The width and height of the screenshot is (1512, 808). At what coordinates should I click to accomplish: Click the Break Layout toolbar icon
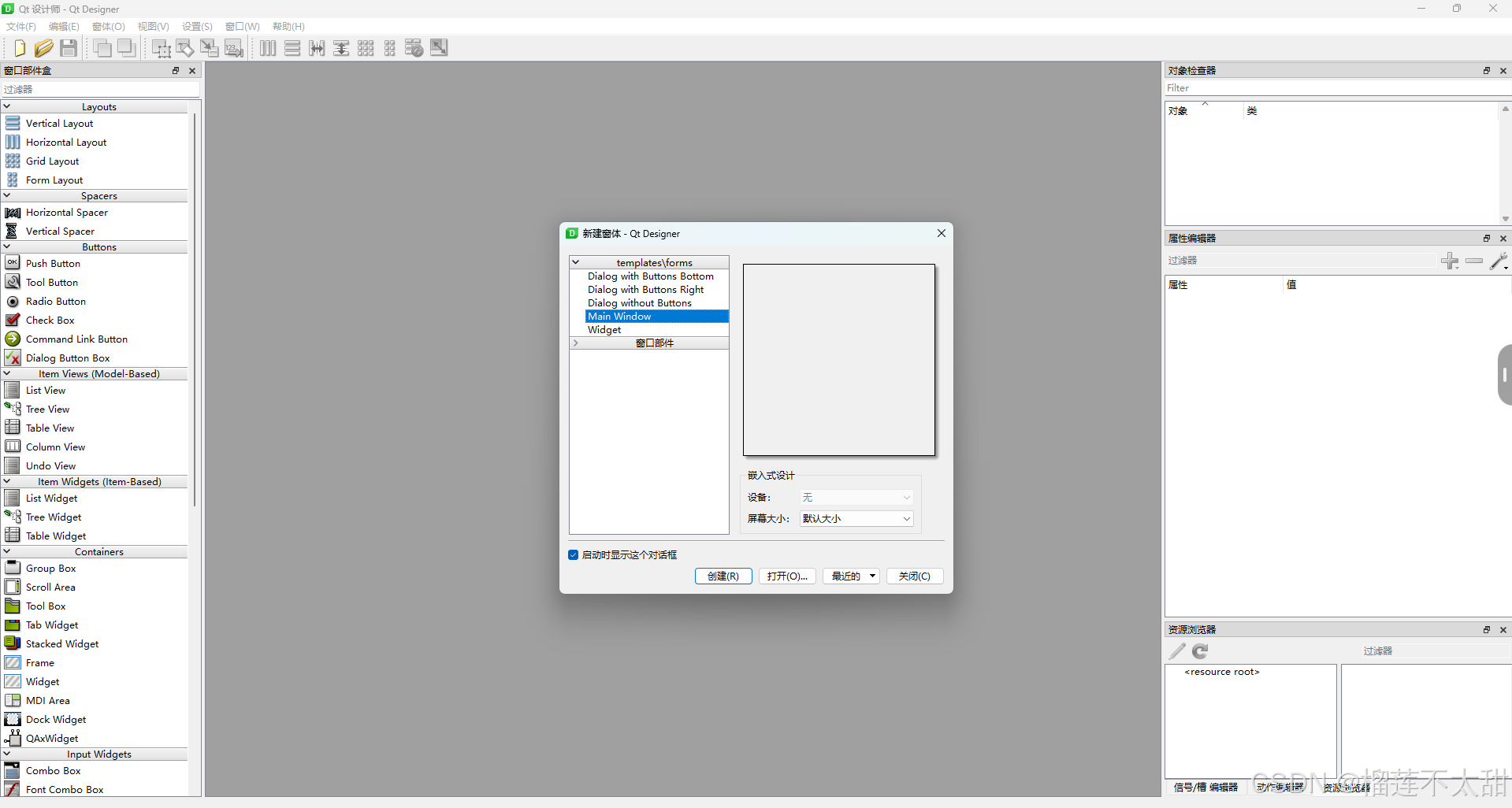pos(414,48)
